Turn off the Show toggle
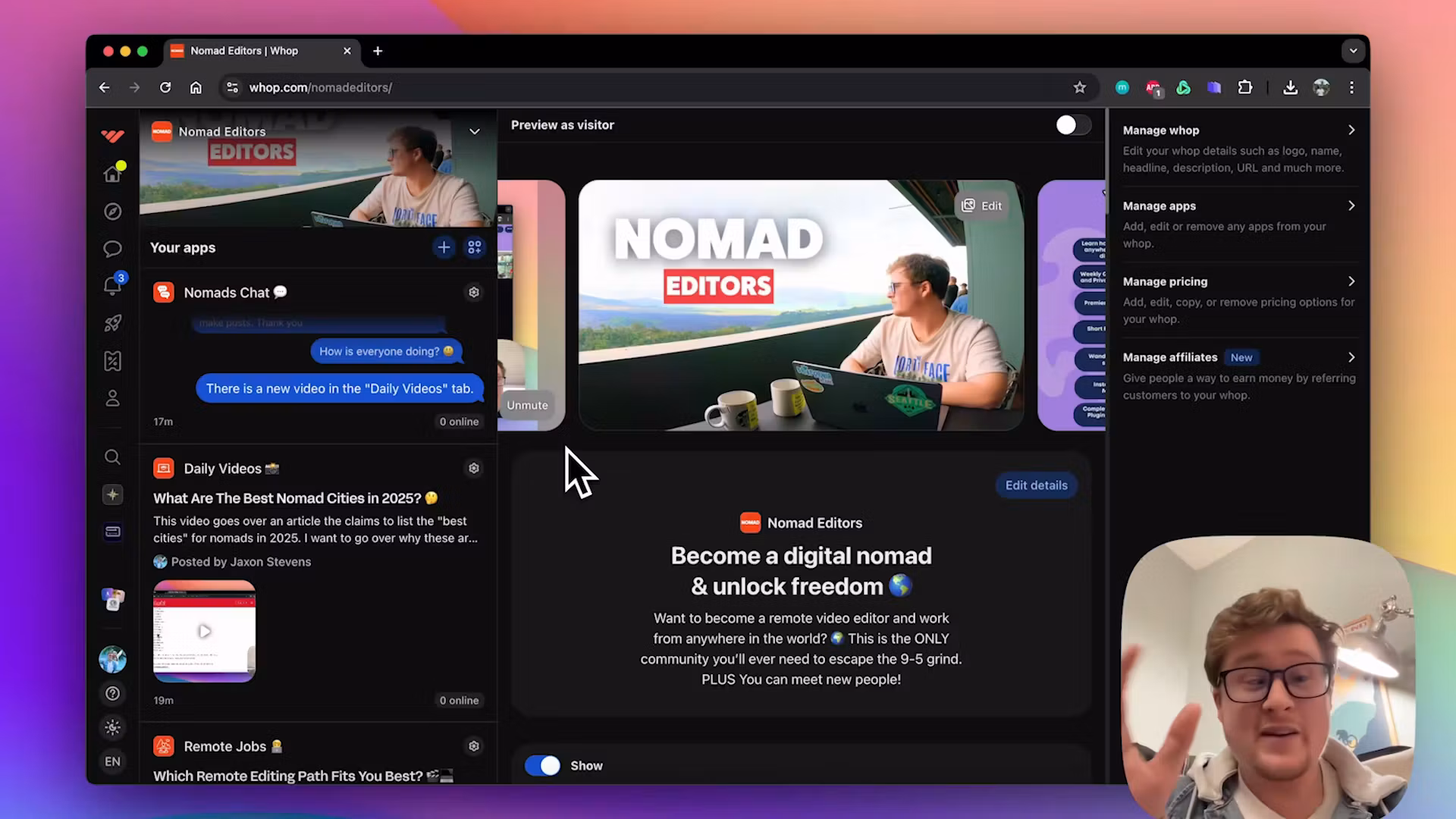Screen dimensions: 1456x819 click(x=541, y=765)
